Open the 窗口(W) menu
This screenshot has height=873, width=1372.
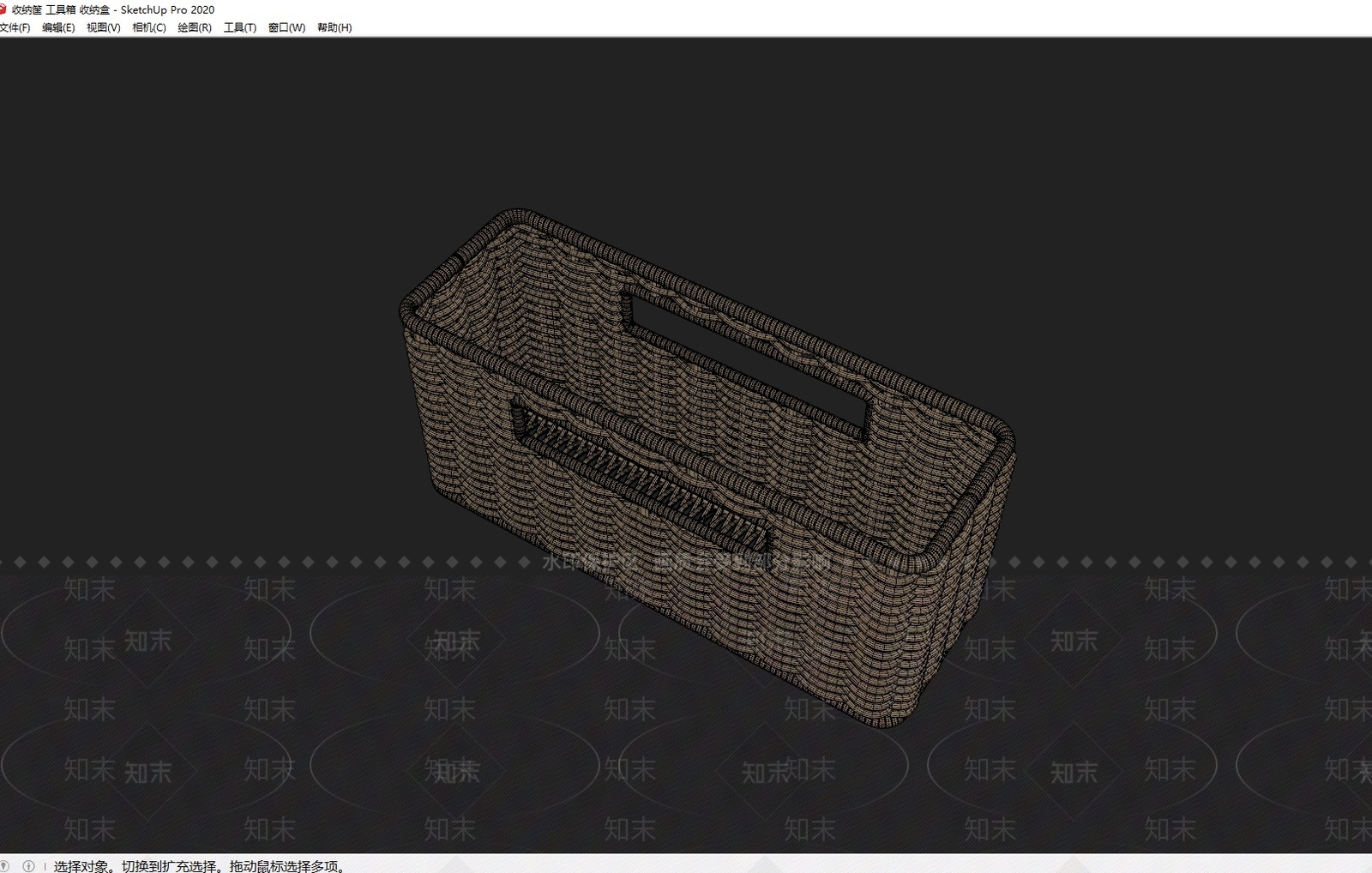click(x=286, y=27)
